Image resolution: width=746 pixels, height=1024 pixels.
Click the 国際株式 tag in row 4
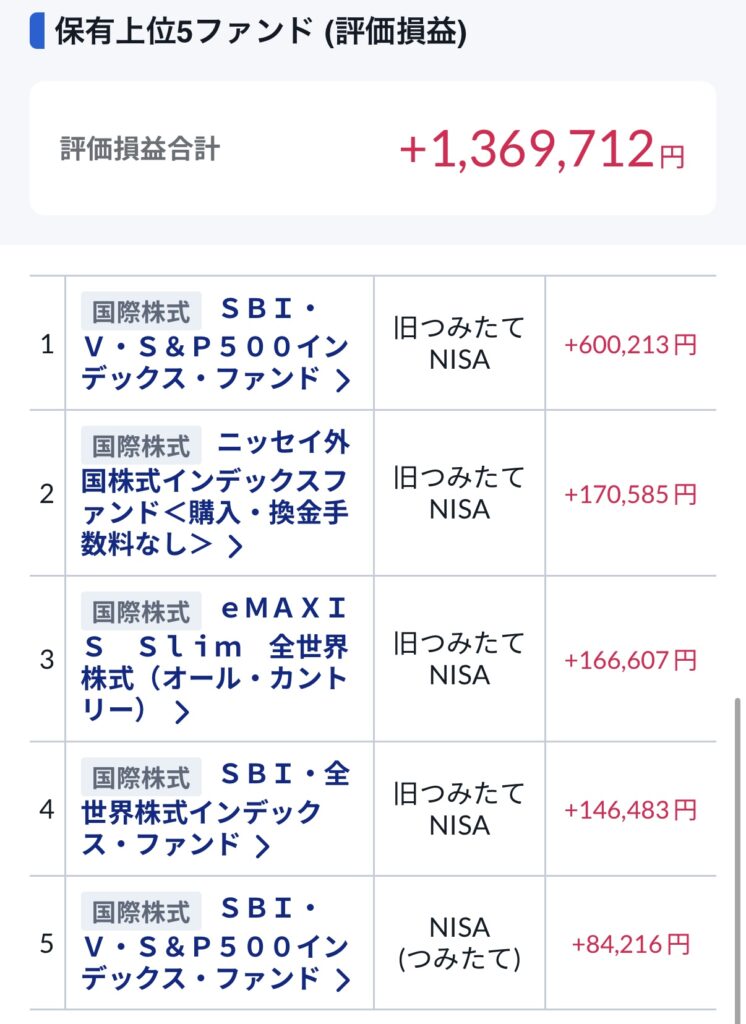coord(141,776)
